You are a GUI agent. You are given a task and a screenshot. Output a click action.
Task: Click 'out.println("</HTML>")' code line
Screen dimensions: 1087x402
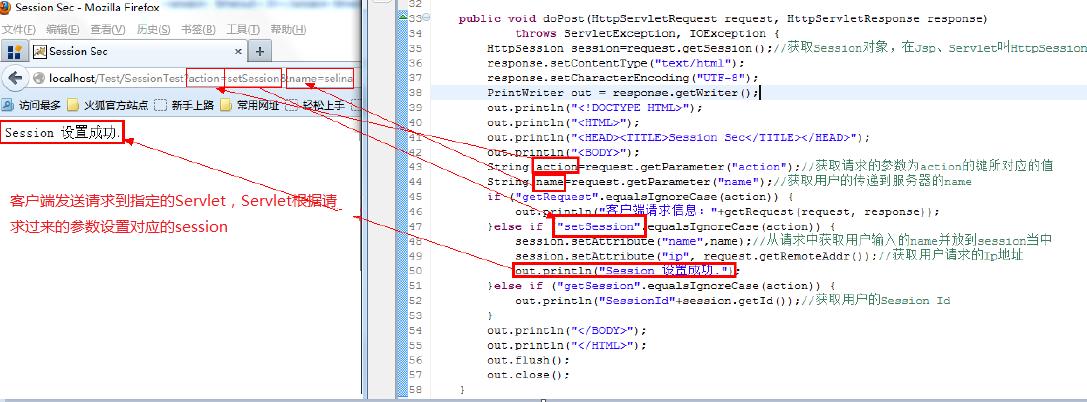point(566,344)
